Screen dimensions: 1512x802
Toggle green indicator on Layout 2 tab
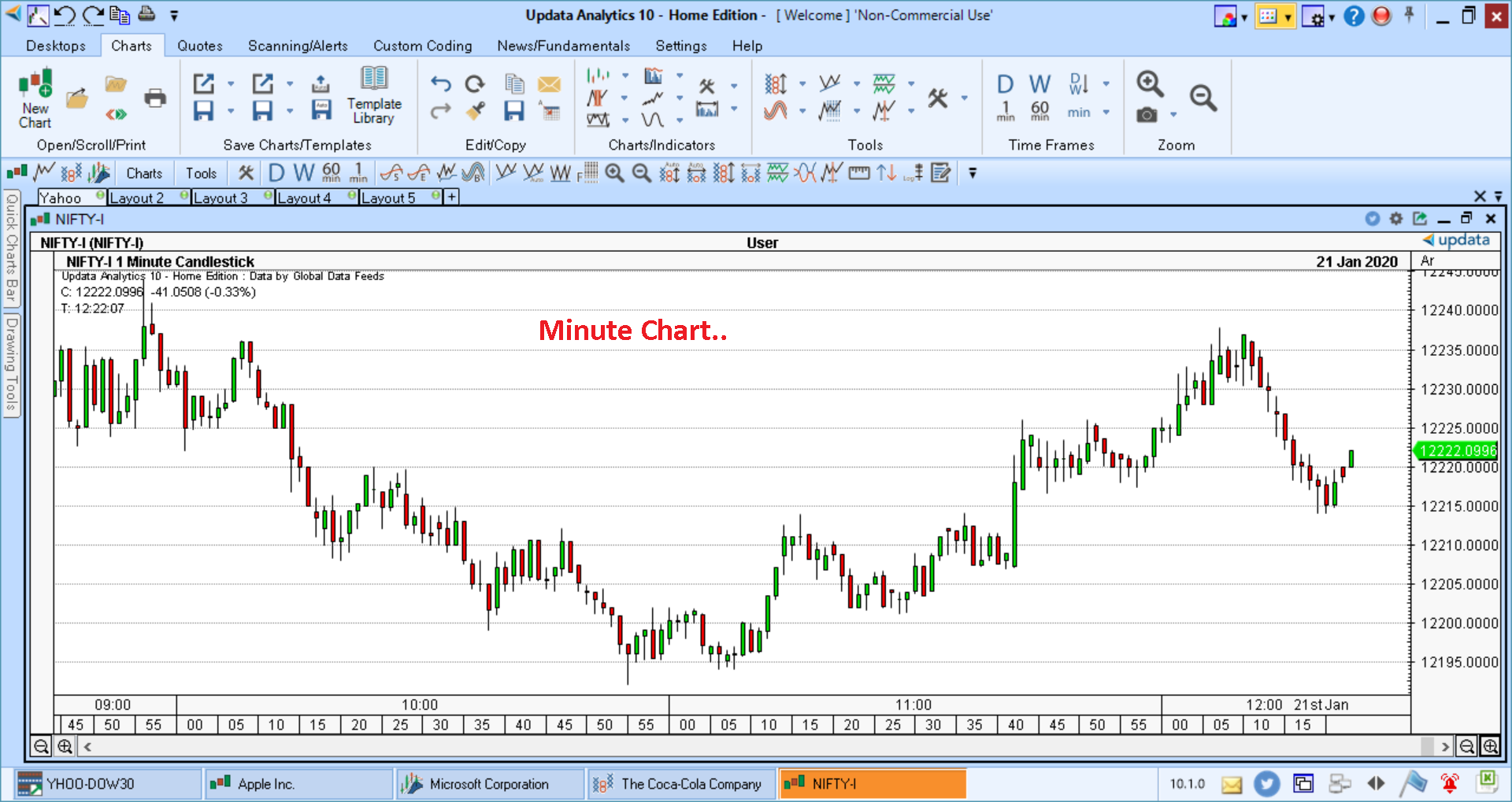click(184, 194)
